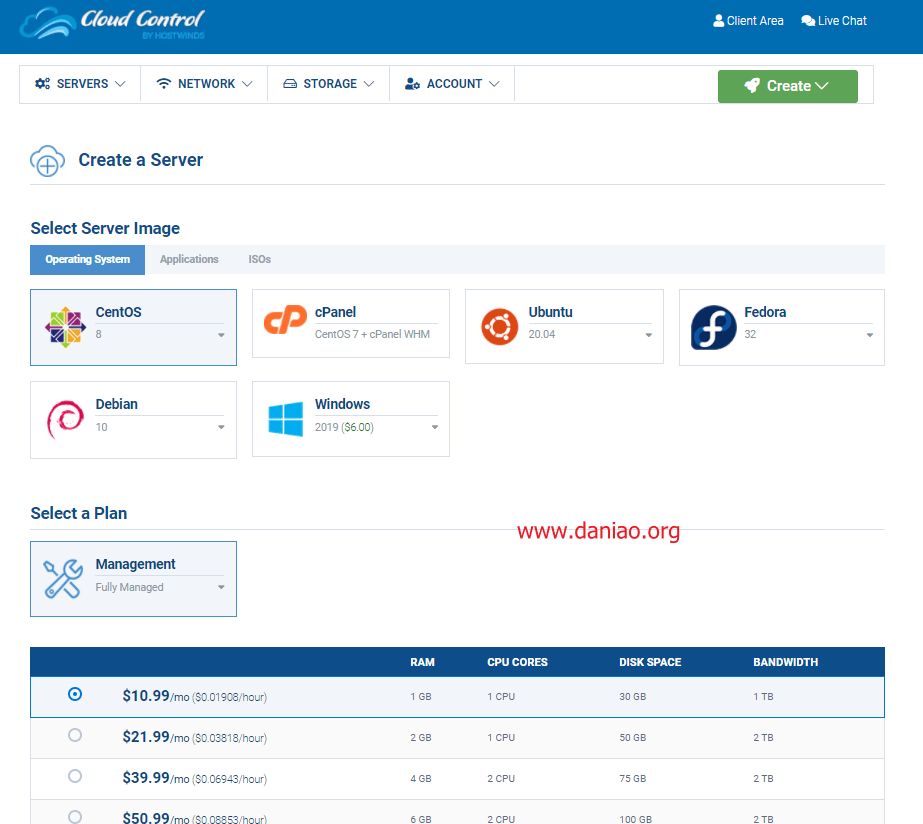Screen dimensions: 923x824
Task: Click the Select a Plan heading
Action: (79, 513)
